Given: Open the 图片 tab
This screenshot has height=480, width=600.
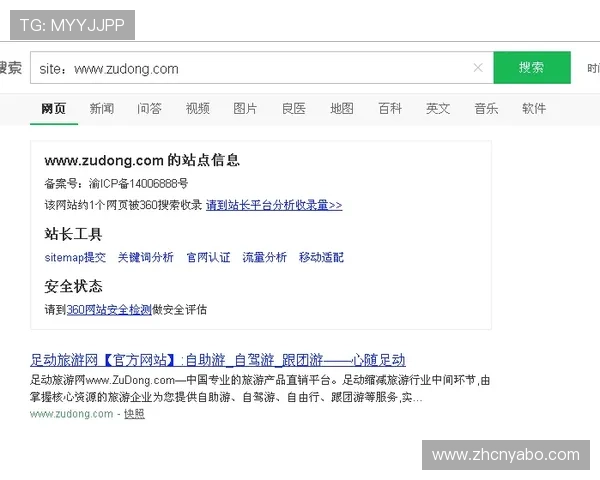Looking at the screenshot, I should [245, 109].
